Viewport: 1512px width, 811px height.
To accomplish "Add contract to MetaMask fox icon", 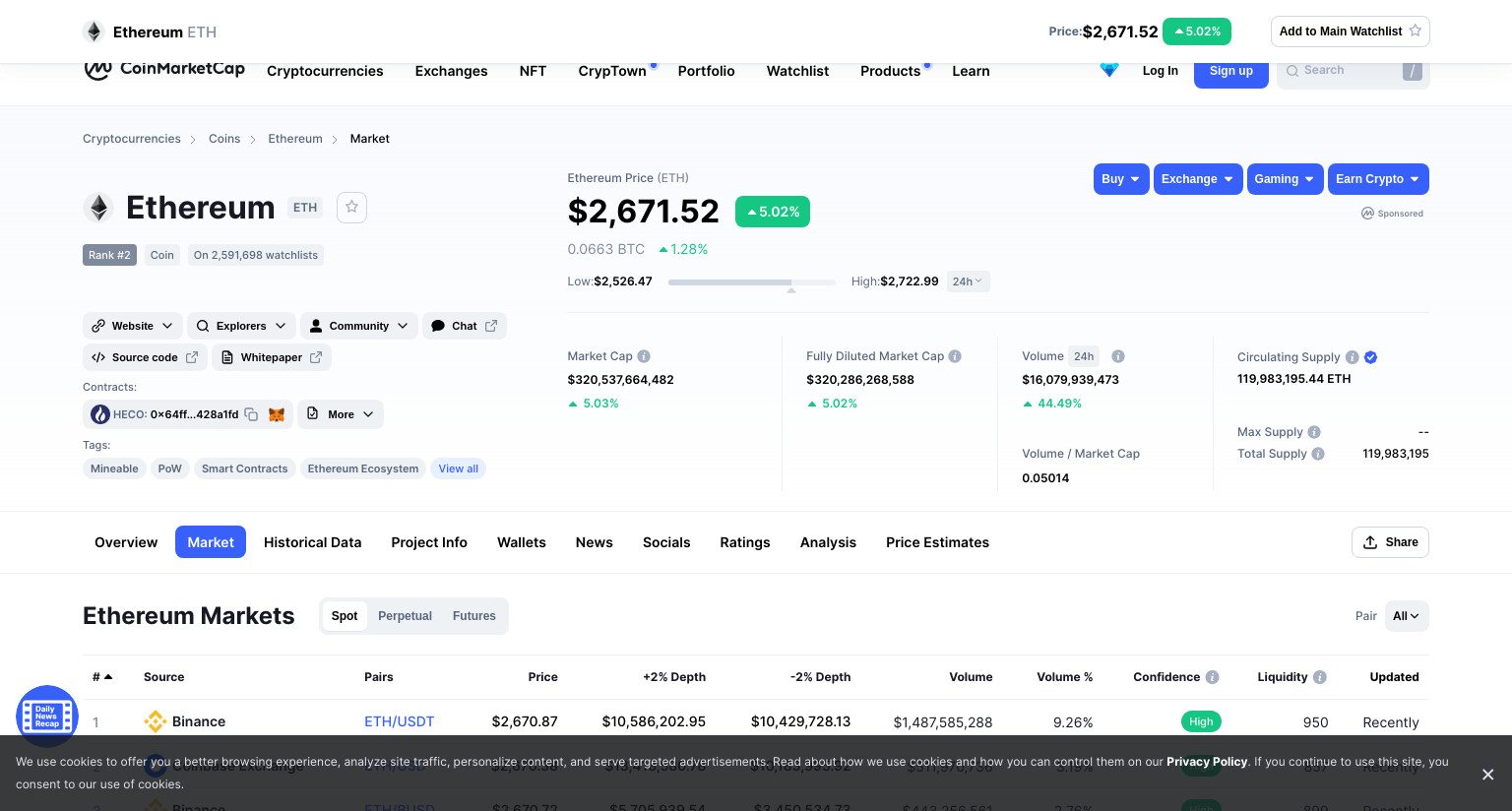I will click(x=277, y=414).
